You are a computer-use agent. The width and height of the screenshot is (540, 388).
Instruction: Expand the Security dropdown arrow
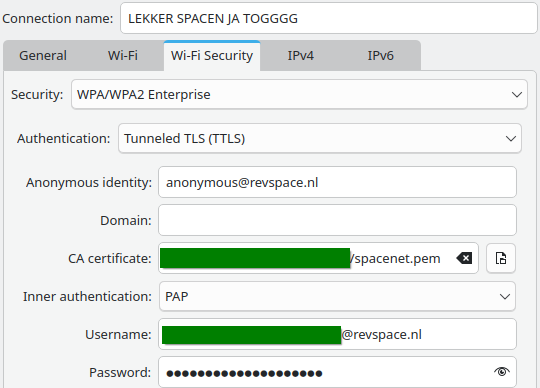pos(517,95)
